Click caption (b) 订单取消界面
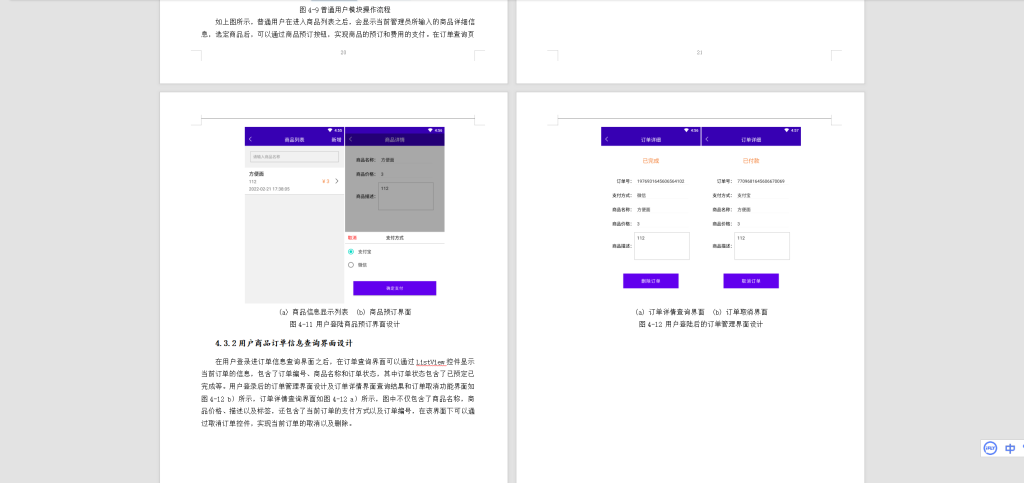The height and width of the screenshot is (483, 1024). pyautogui.click(x=740, y=312)
